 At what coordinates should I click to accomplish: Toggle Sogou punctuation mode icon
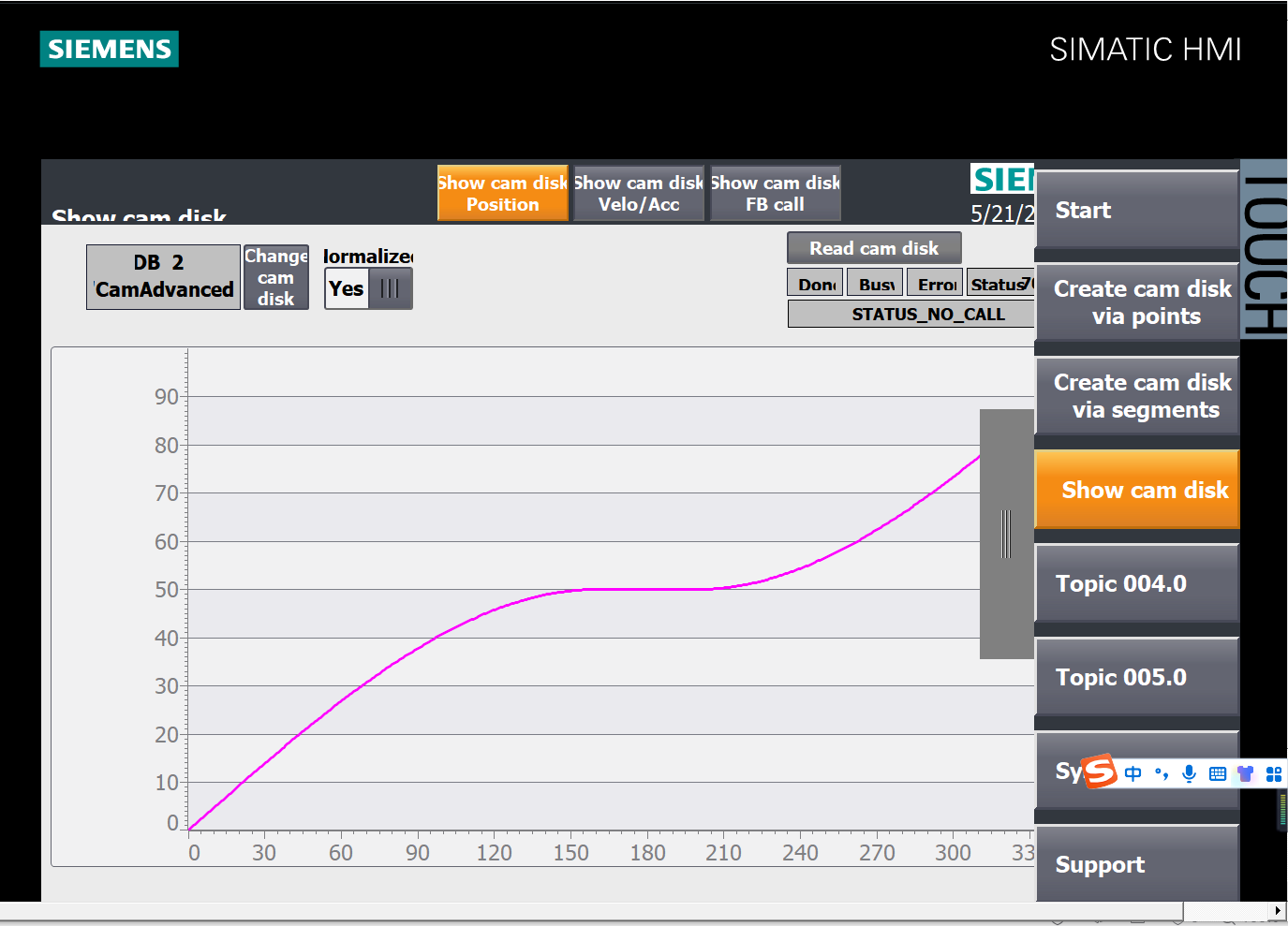pyautogui.click(x=1162, y=773)
